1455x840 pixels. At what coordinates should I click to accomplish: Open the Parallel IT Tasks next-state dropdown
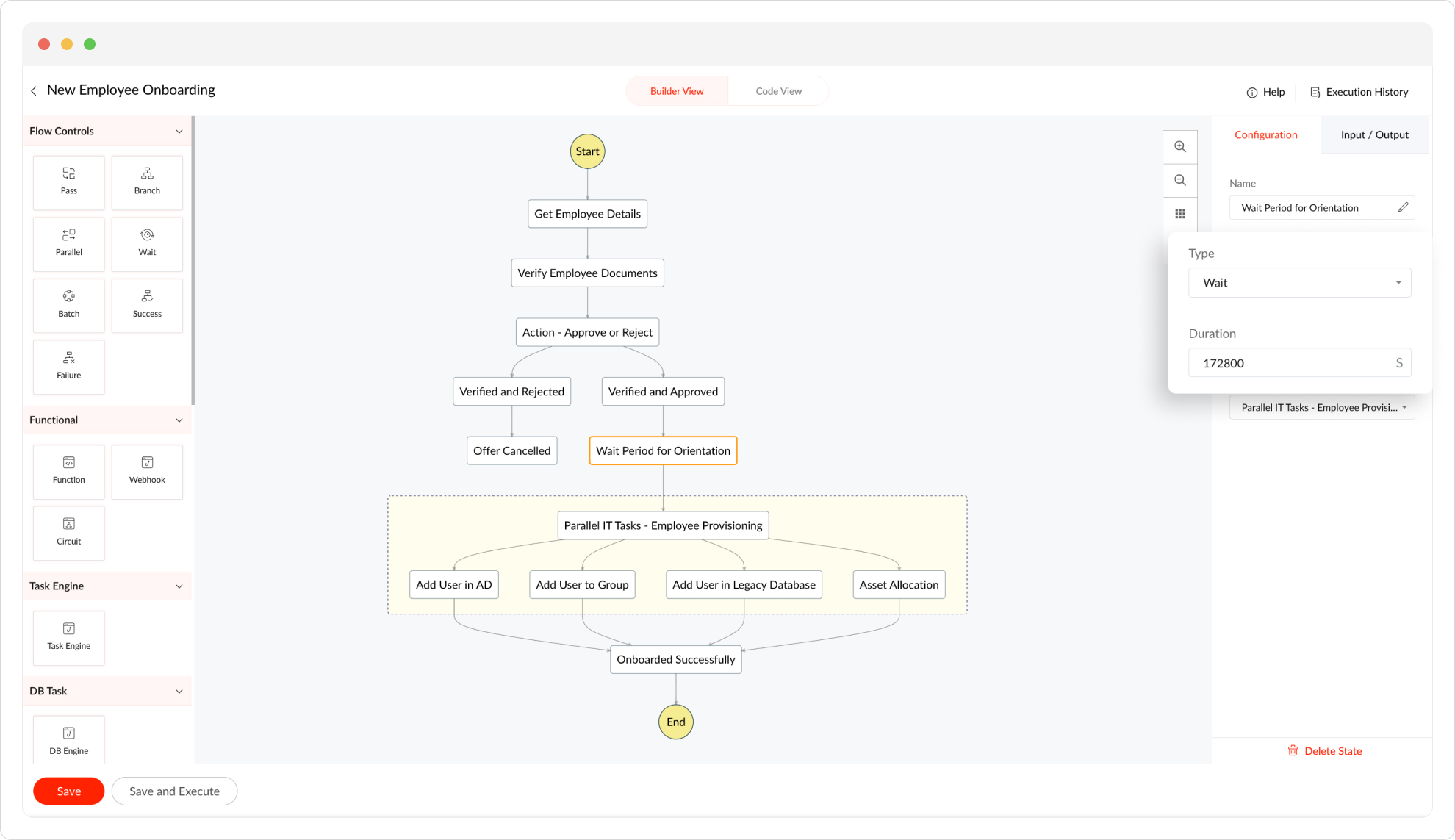point(1322,408)
